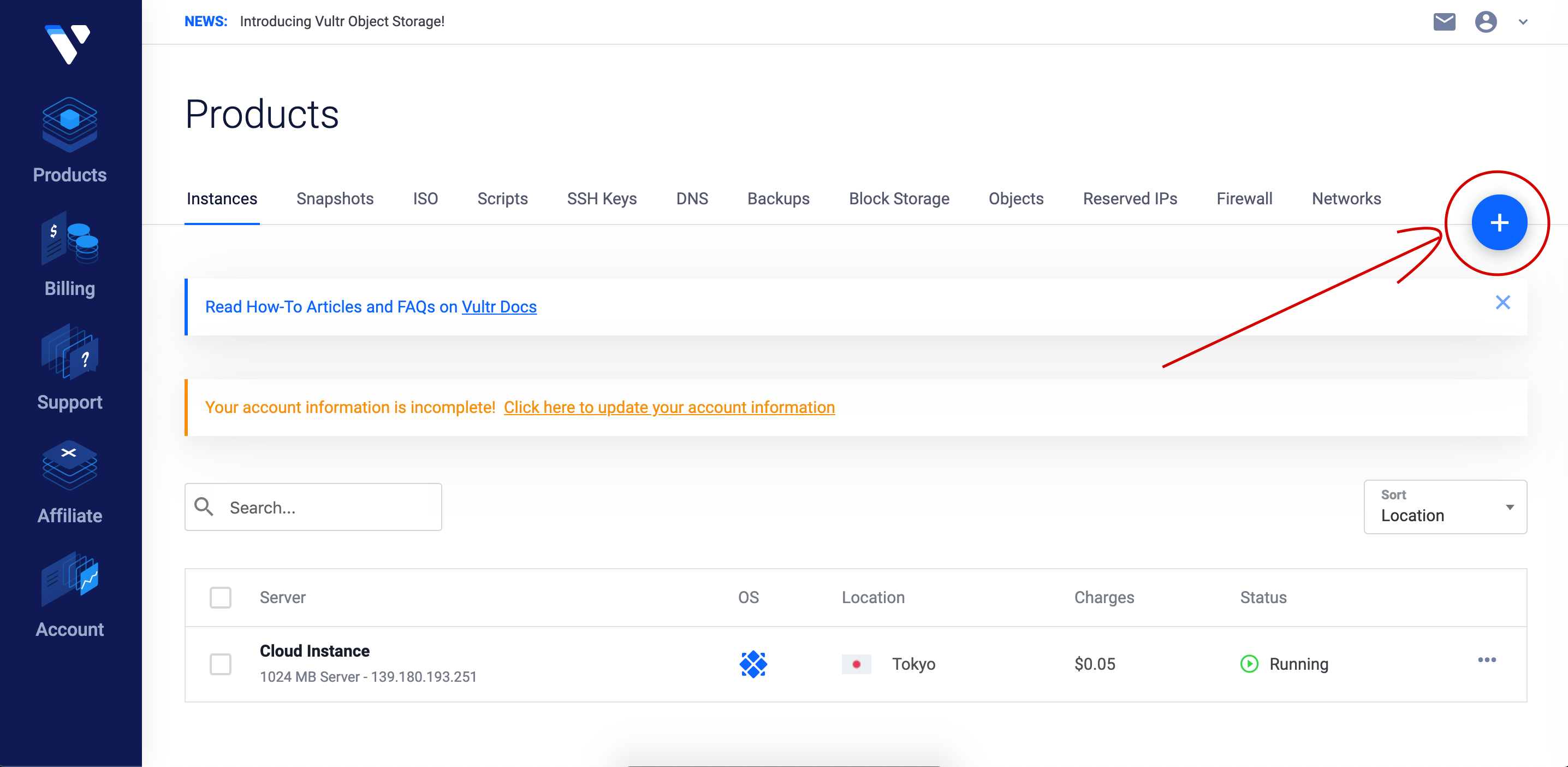Open Cloud Instance three-dot actions menu
This screenshot has height=767, width=1568.
pos(1487,660)
